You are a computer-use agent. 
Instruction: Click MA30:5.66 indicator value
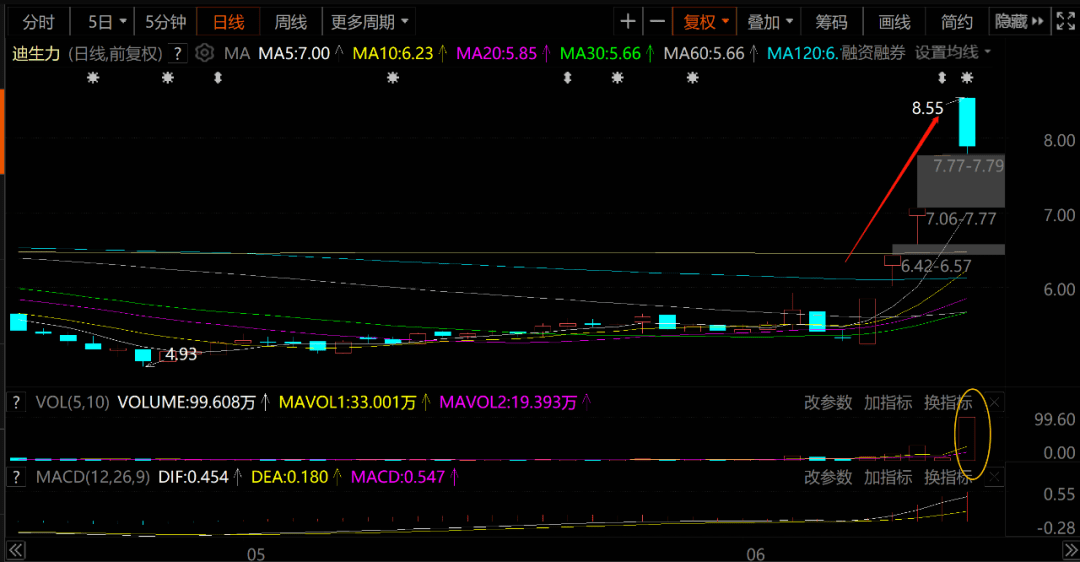click(600, 53)
